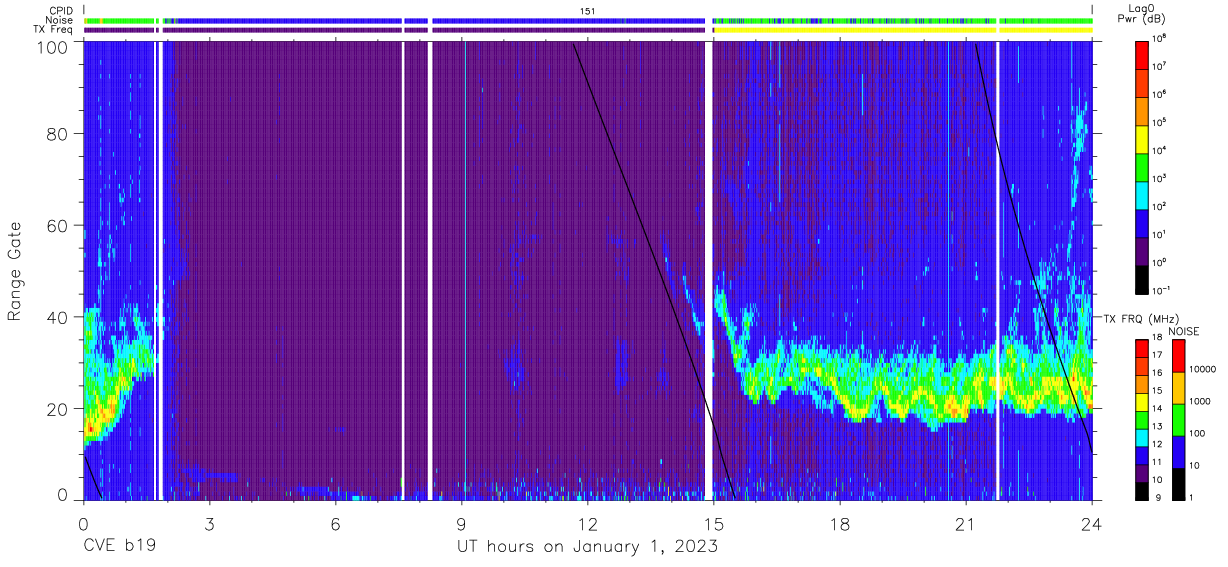Click the top red segment of TX FRQ colorbar
Screen dimensions: 1228x567
pos(1143,348)
